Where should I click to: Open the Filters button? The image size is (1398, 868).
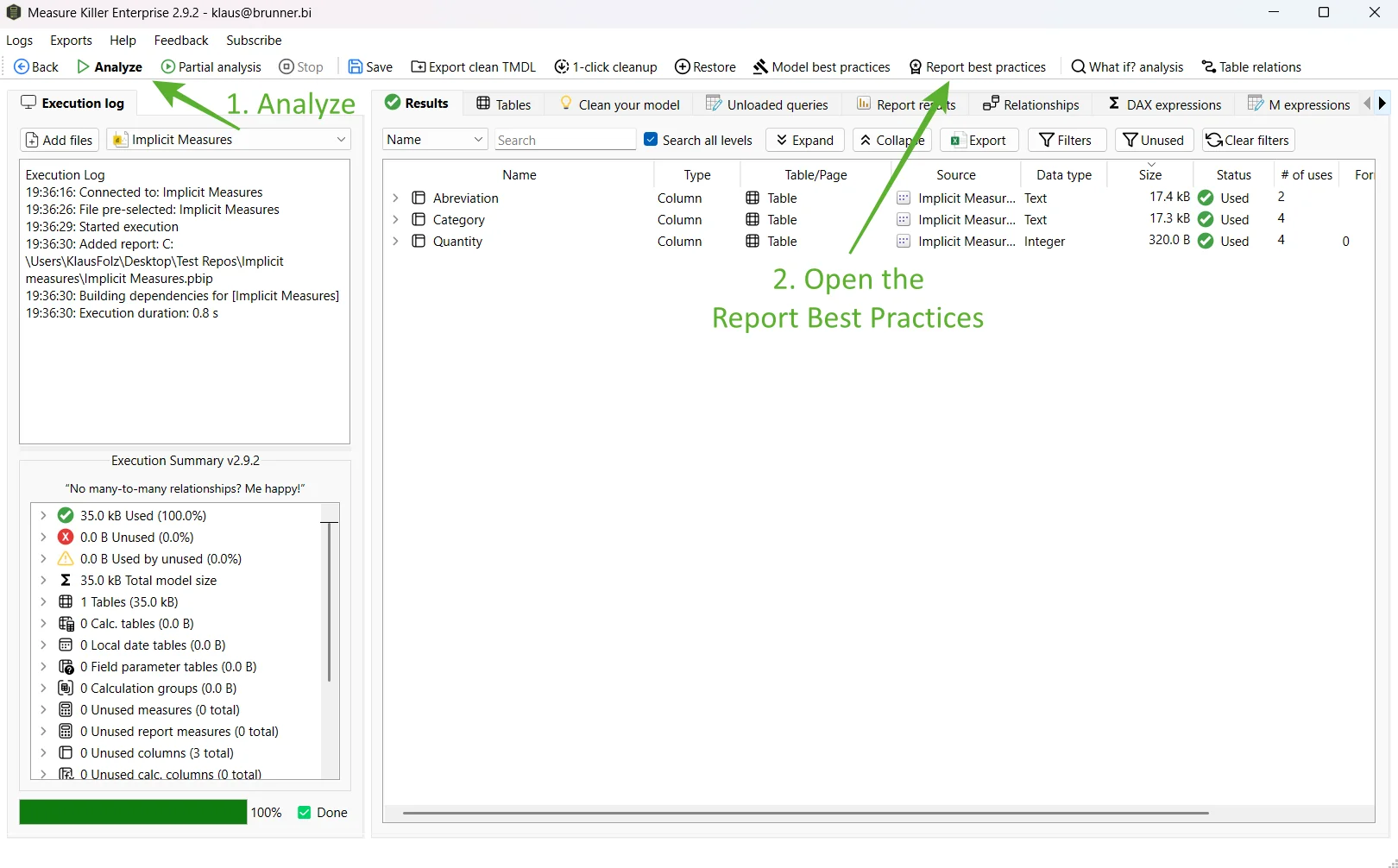1067,140
